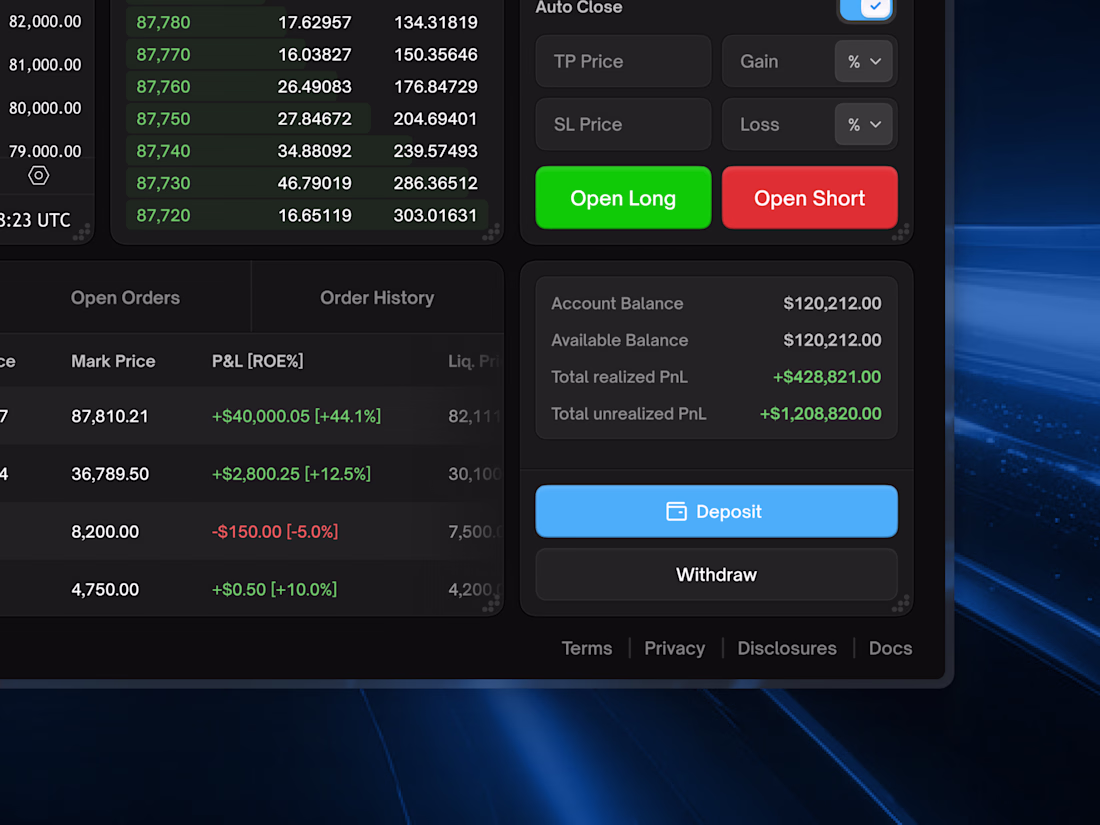Viewport: 1100px width, 825px height.
Task: Click the position with mark price 87,810.21
Action: coord(252,416)
